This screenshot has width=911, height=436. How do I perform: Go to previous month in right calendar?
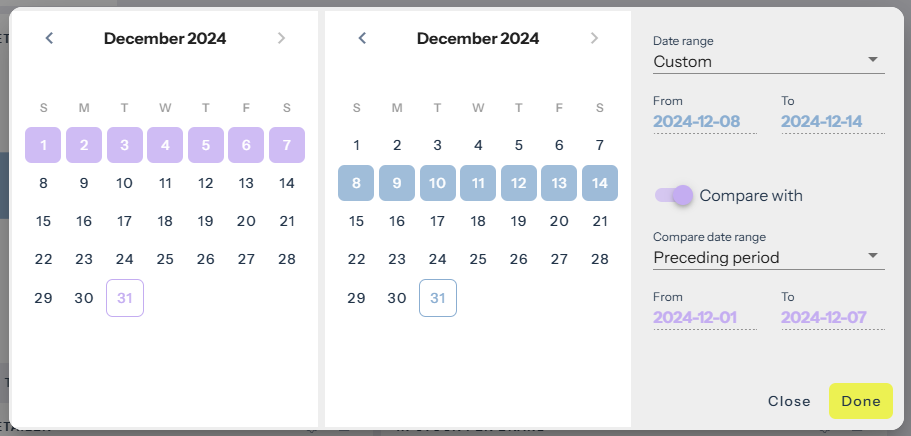(x=362, y=39)
